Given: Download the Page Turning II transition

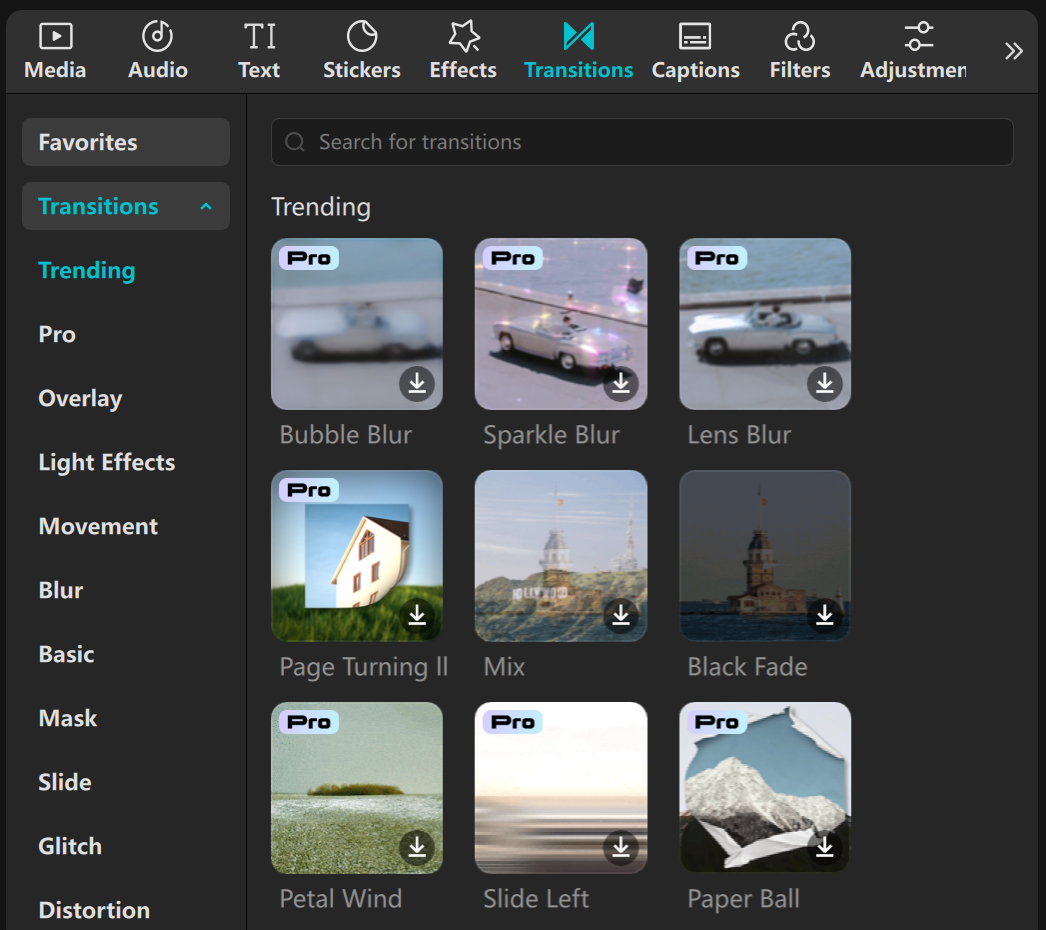Looking at the screenshot, I should coord(417,615).
